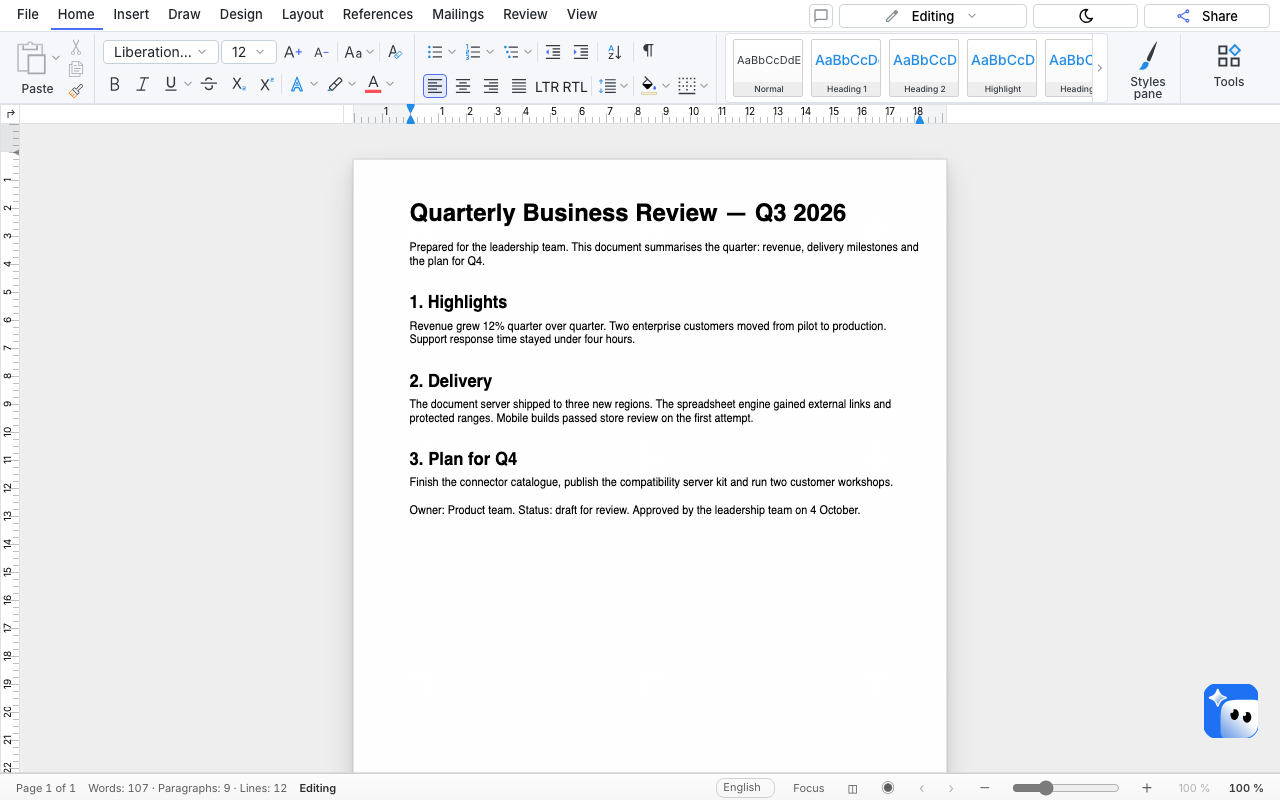The width and height of the screenshot is (1280, 800).
Task: Decrease font size with A- icon
Action: [321, 52]
